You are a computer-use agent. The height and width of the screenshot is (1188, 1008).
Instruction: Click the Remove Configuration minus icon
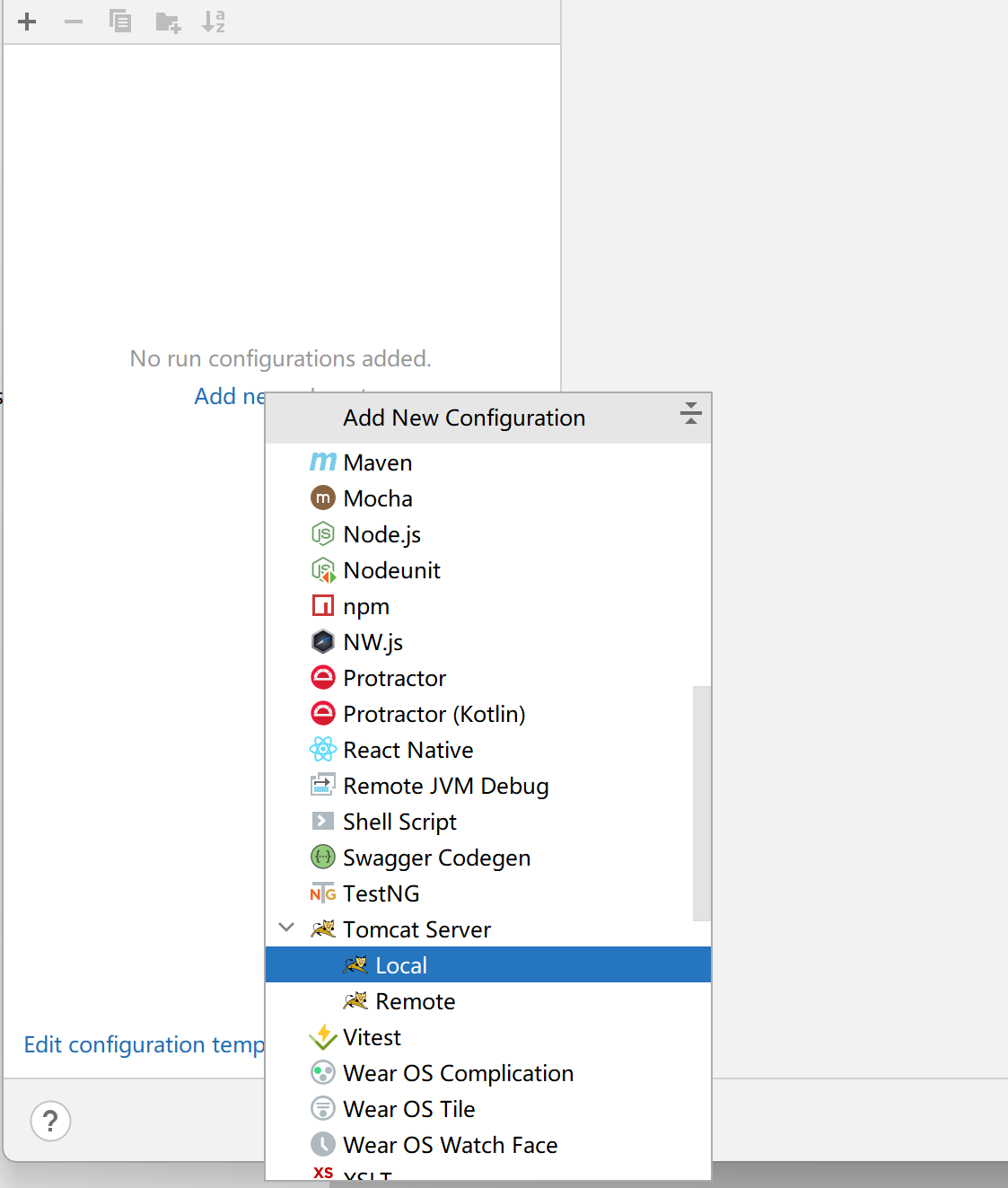pos(74,22)
